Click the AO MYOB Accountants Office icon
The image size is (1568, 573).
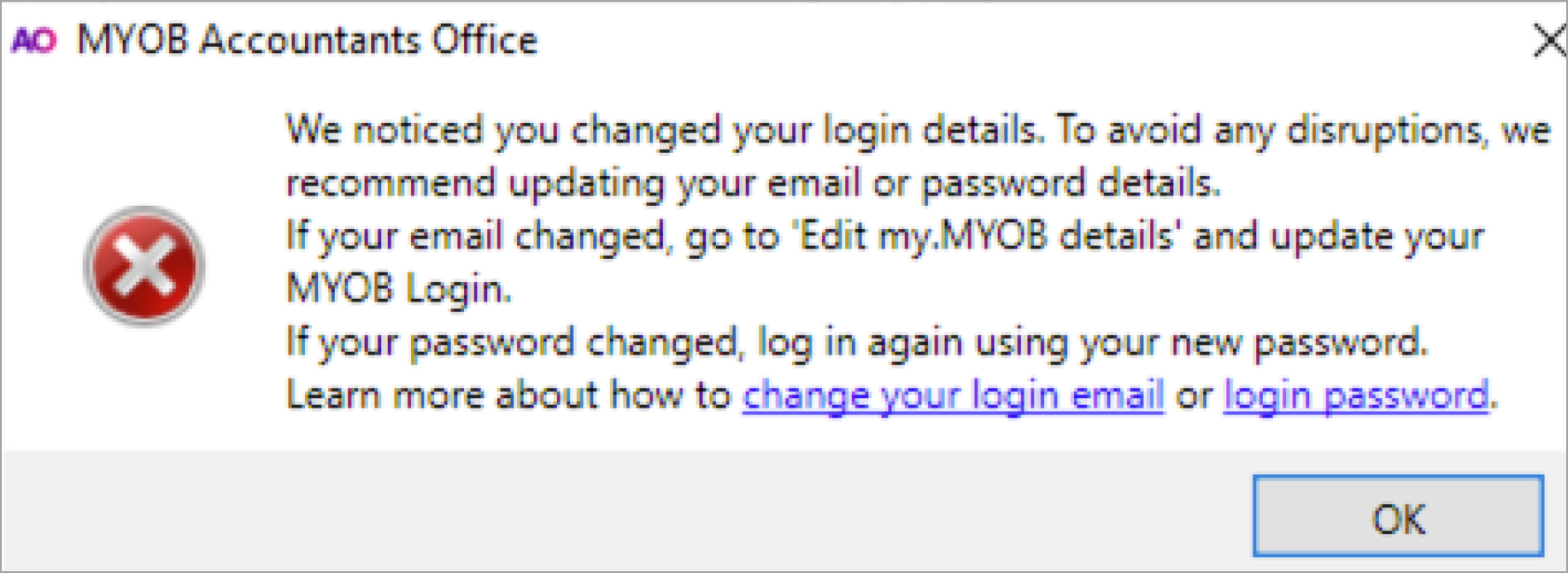pos(37,39)
